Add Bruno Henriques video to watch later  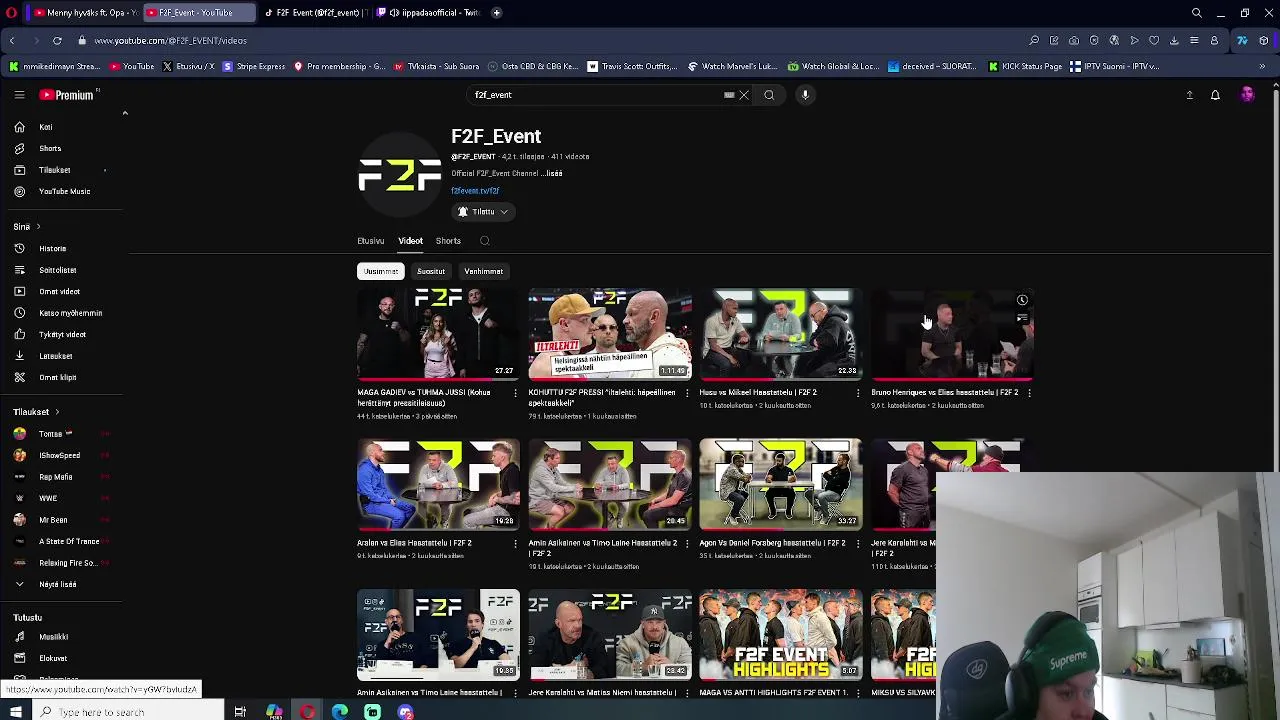point(1022,300)
